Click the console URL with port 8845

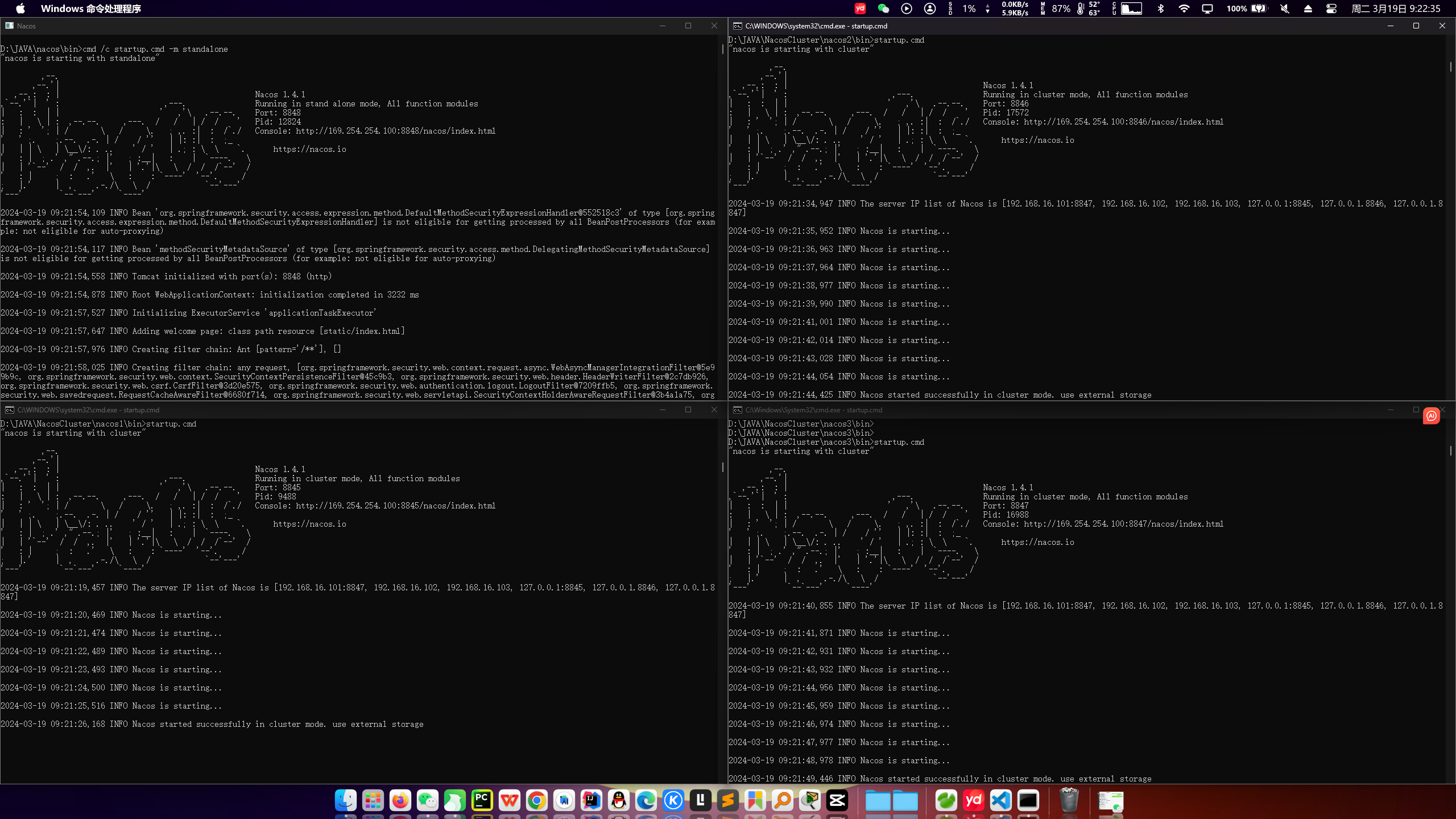[x=395, y=506]
